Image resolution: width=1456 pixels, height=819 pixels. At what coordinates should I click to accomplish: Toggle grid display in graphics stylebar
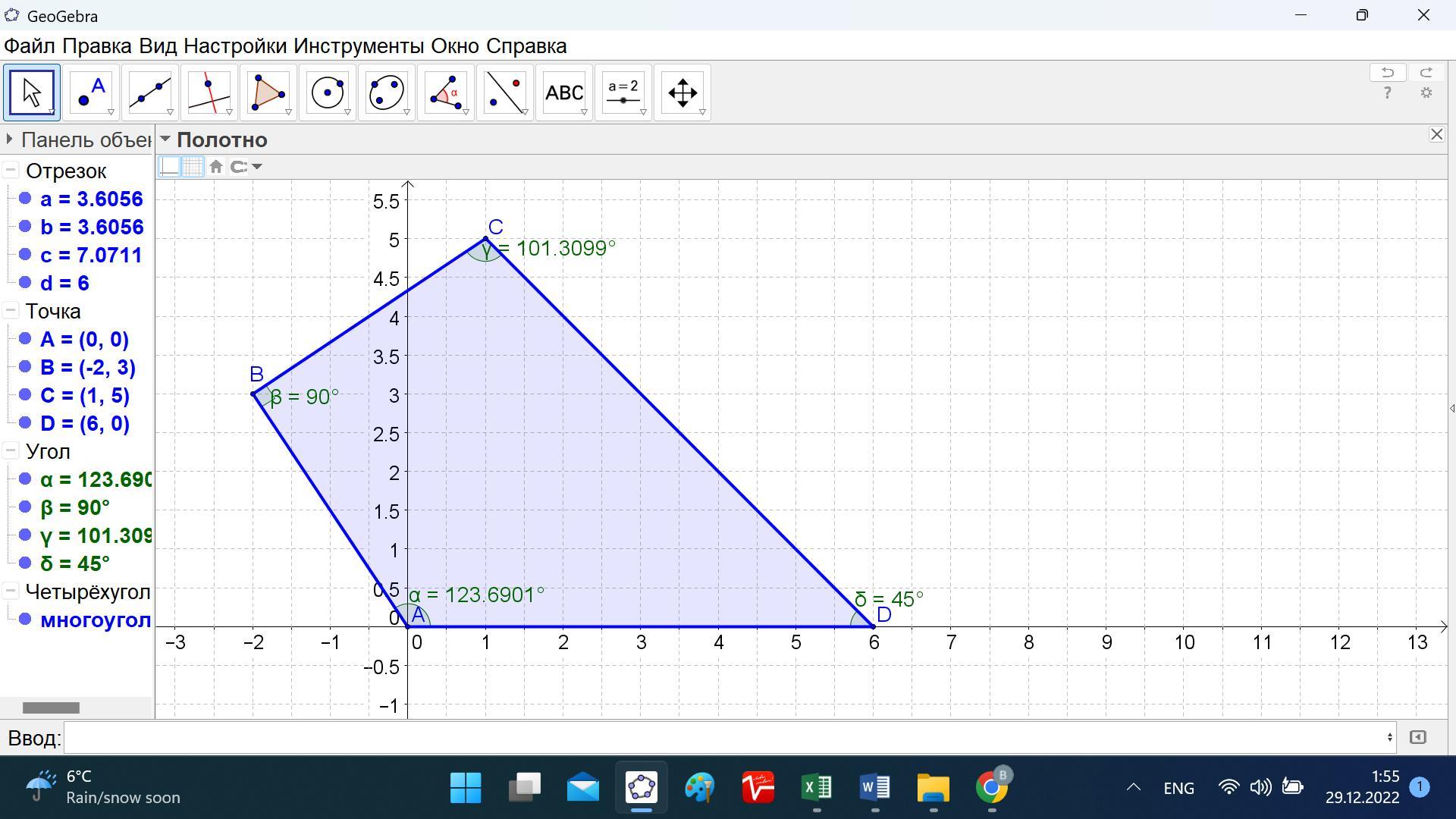193,167
